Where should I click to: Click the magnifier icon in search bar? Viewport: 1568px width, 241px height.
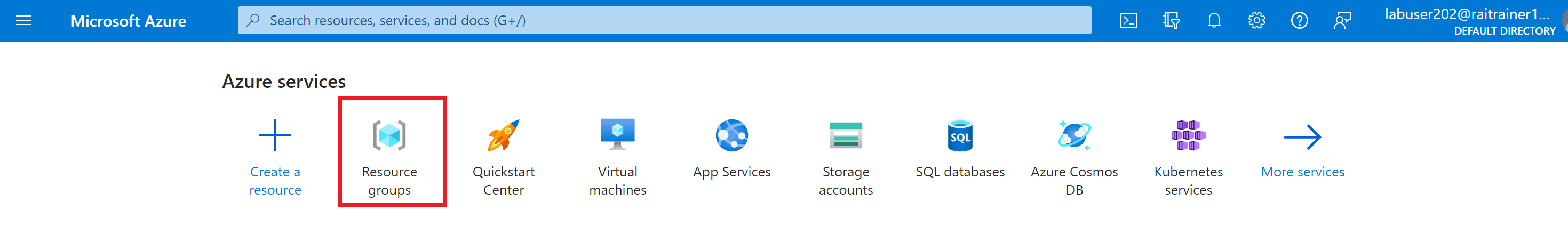point(253,21)
